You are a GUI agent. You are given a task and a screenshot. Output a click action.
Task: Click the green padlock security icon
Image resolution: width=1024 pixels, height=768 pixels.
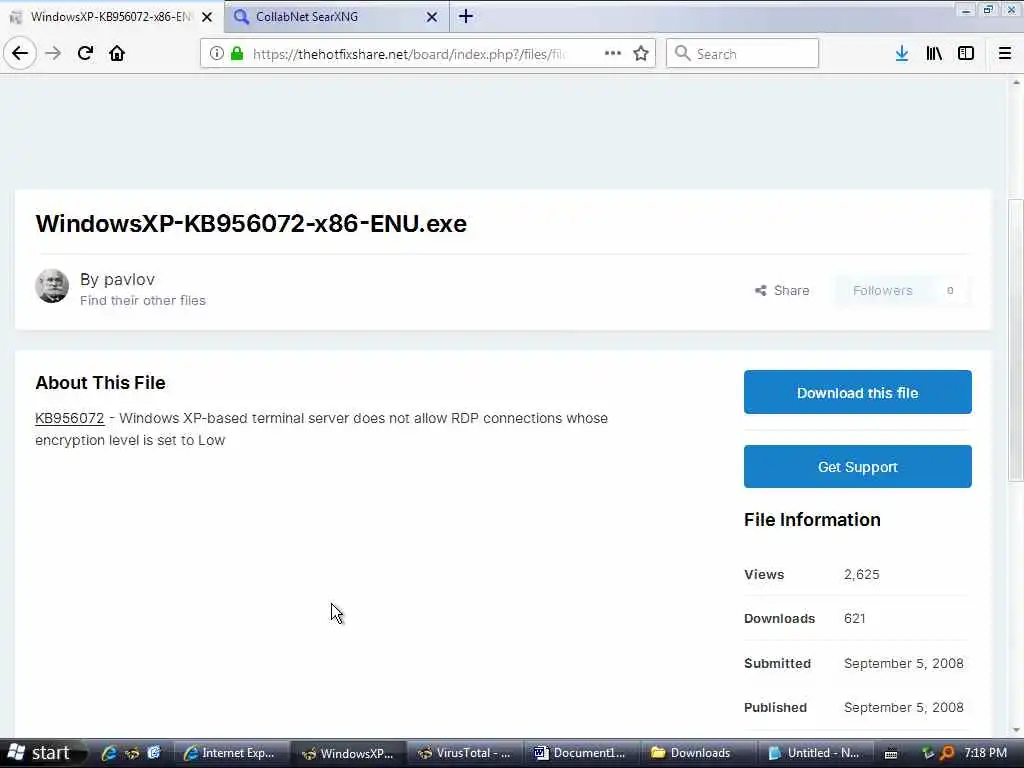tap(237, 54)
